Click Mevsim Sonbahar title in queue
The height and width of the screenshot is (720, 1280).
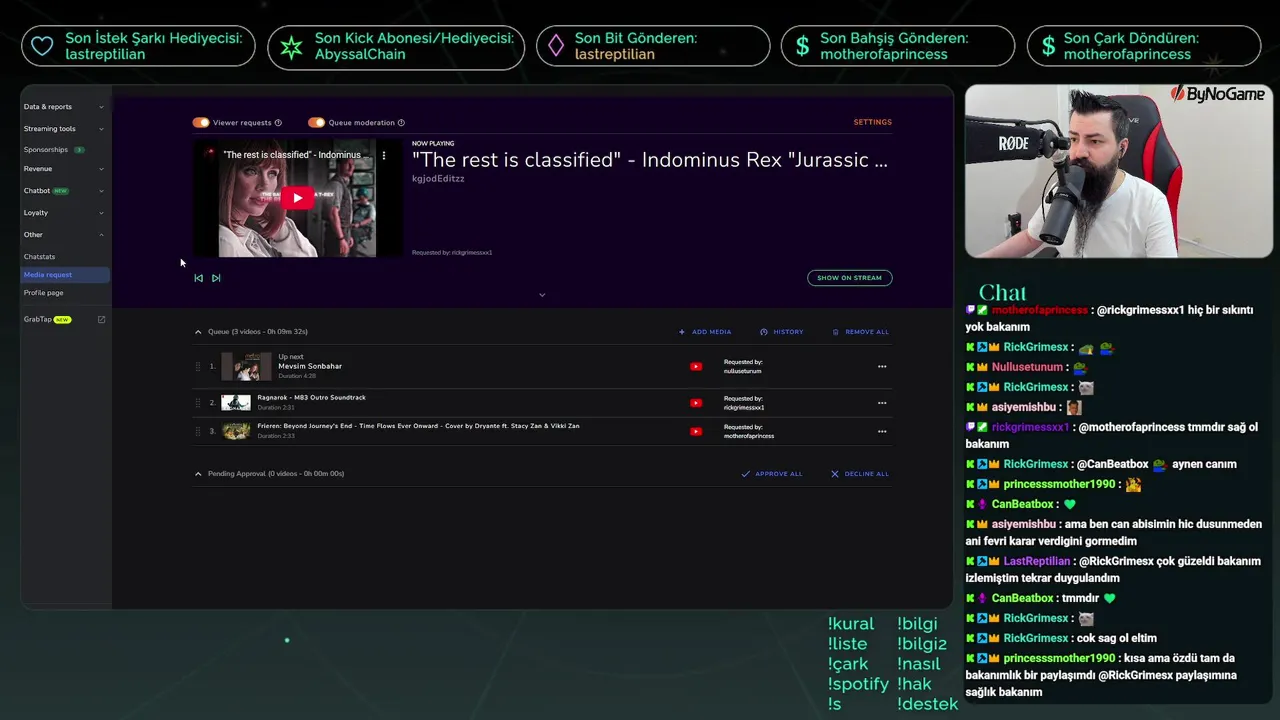(310, 366)
